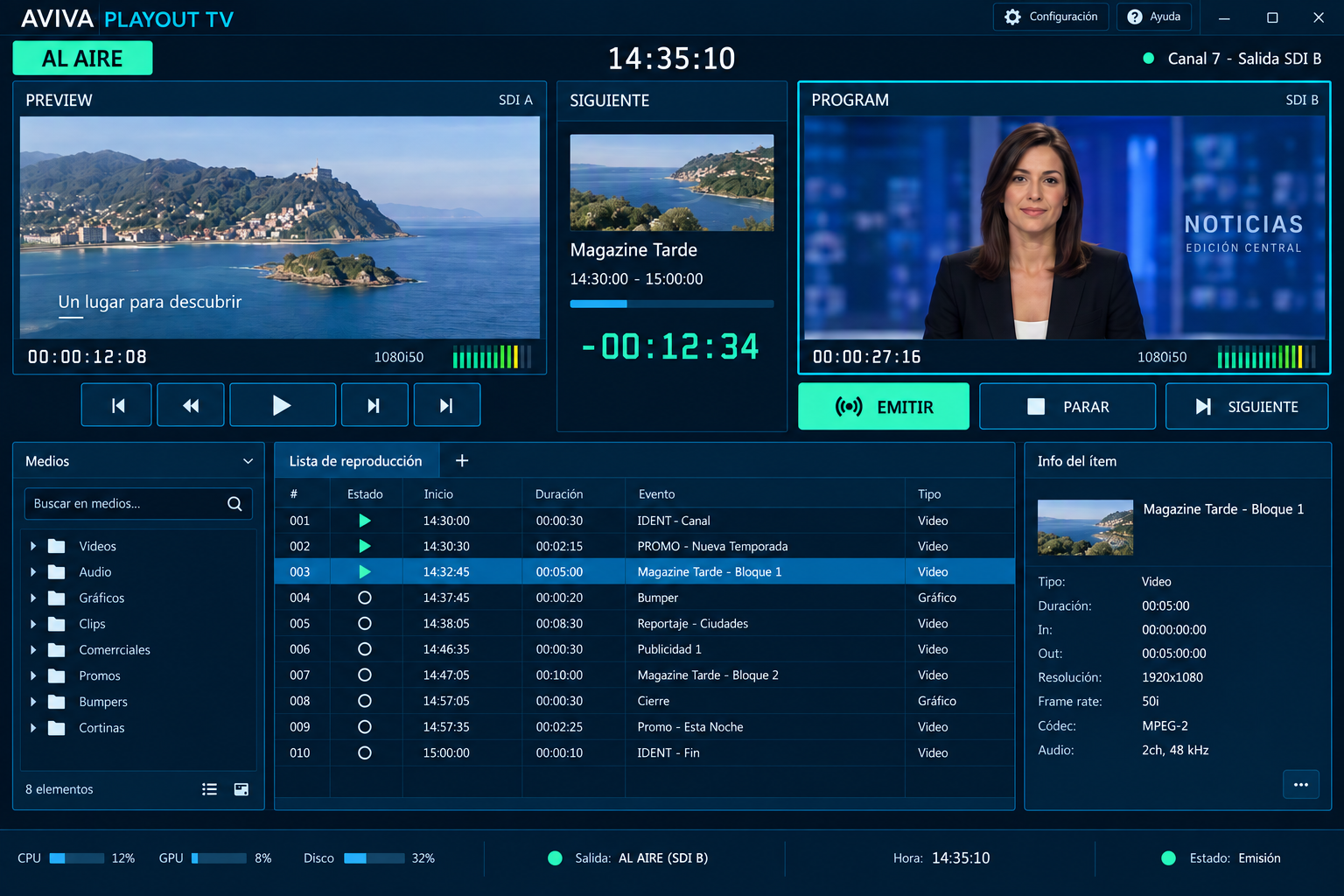1344x896 pixels.
Task: Toggle status circle for Cierre row
Action: pos(365,701)
